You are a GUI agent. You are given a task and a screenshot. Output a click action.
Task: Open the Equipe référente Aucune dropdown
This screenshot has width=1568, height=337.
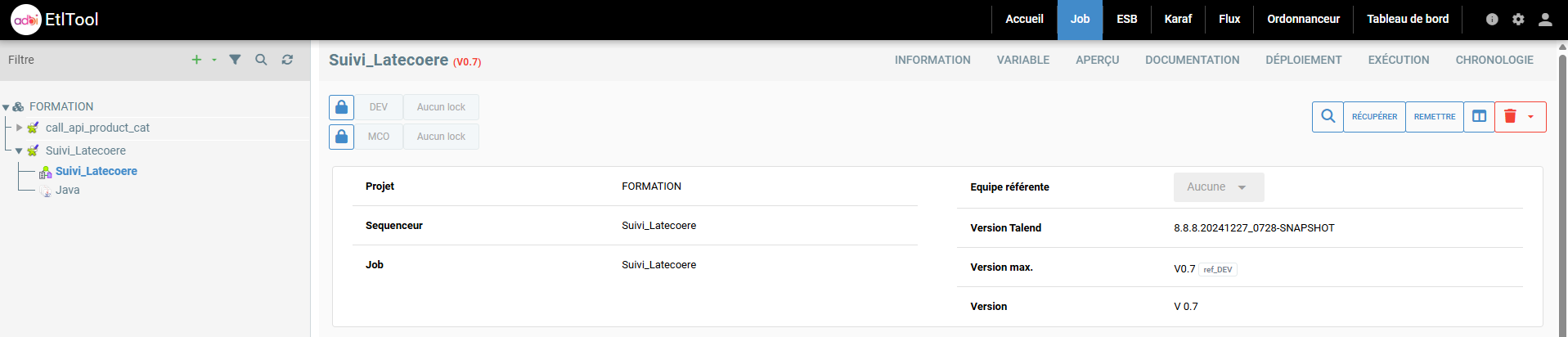[x=1218, y=187]
